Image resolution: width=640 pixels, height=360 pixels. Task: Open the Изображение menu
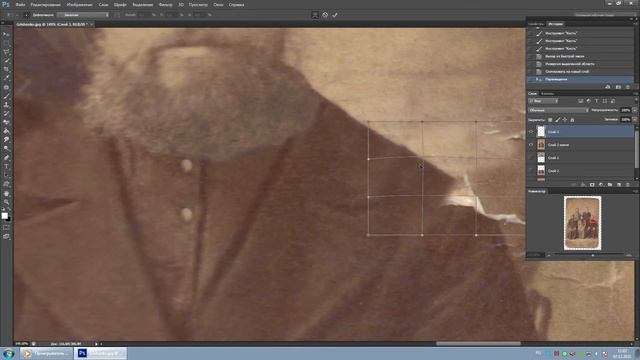tap(79, 4)
